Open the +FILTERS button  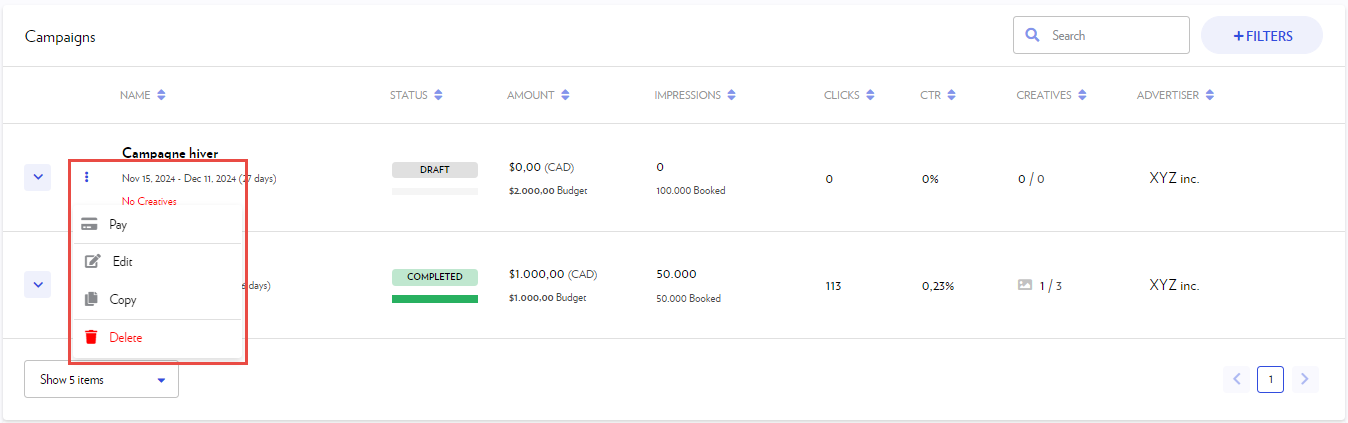coord(1261,36)
